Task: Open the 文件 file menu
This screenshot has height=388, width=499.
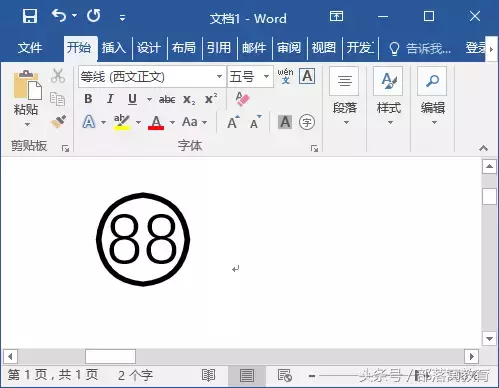Action: pos(30,48)
